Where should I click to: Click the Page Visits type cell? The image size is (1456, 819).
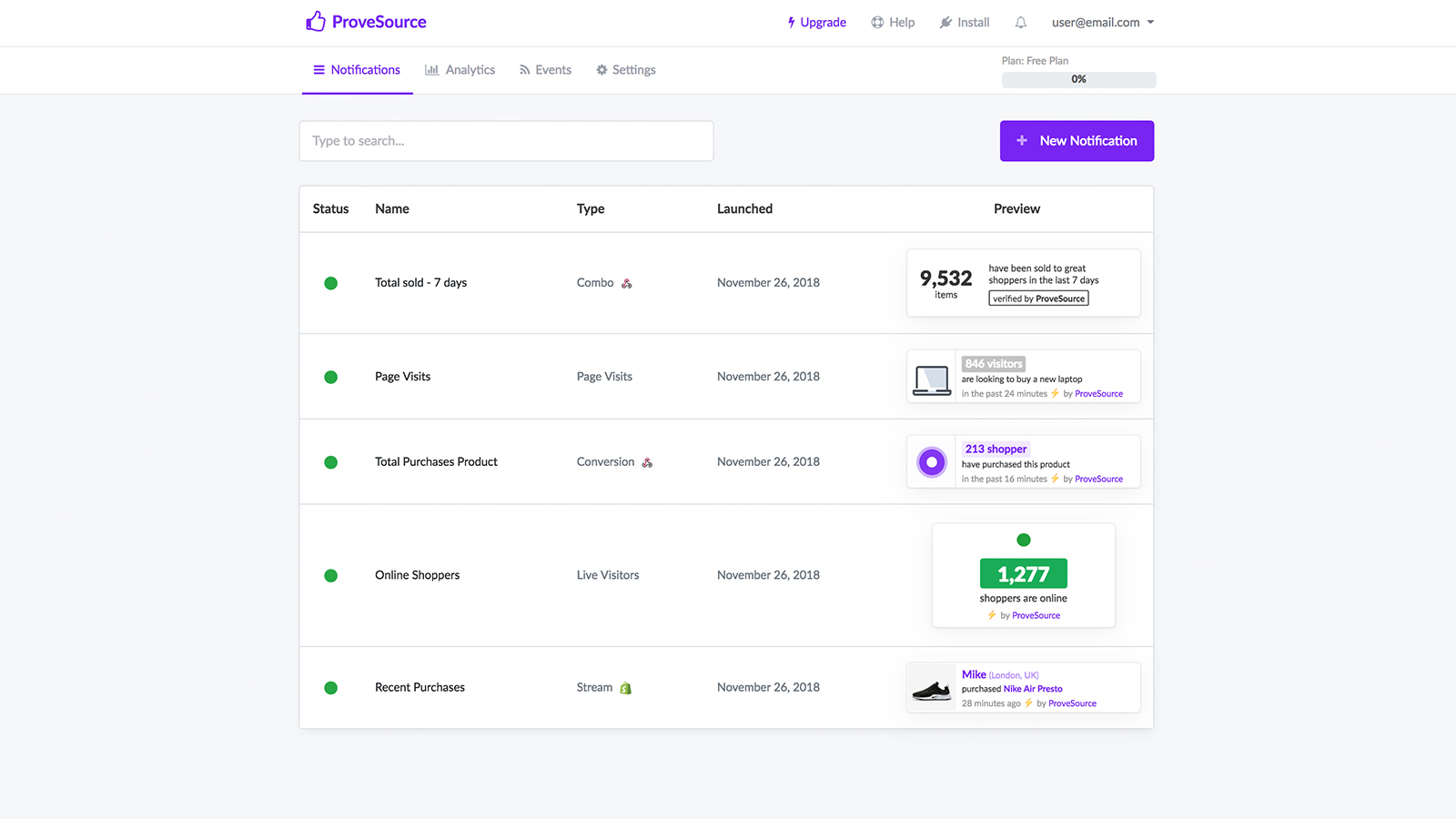coord(604,377)
